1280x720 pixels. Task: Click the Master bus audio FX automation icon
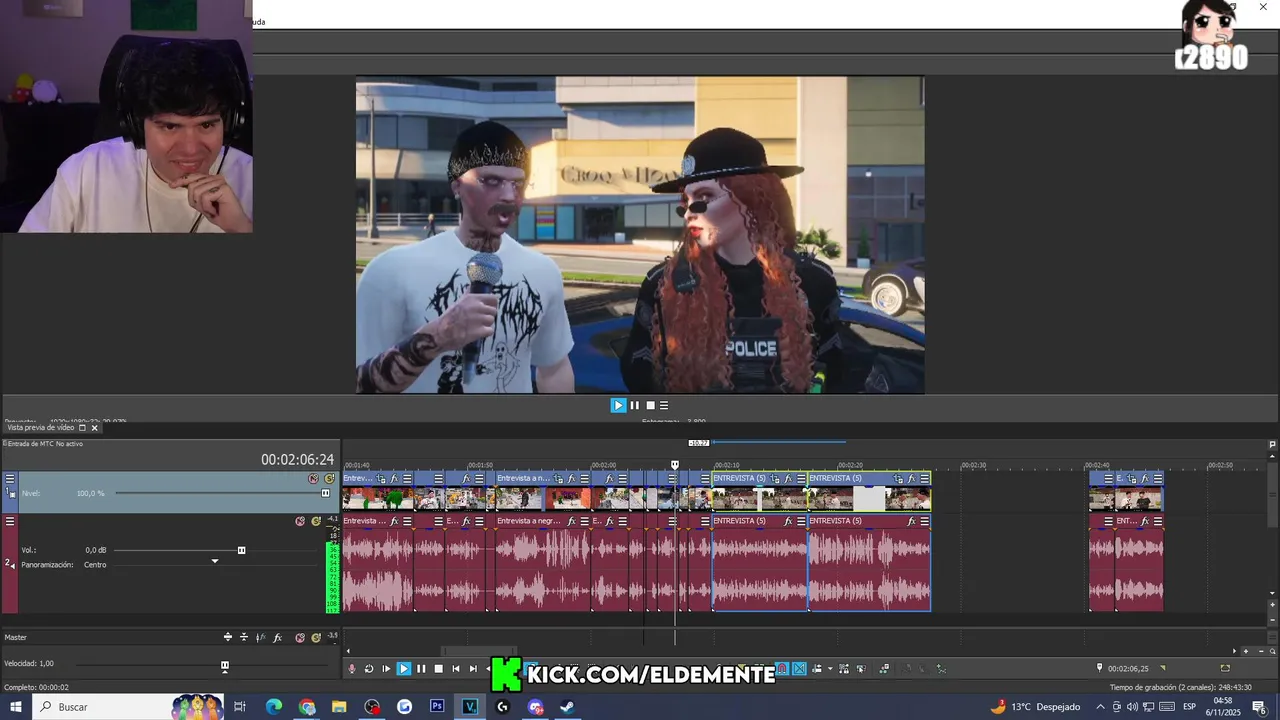261,637
